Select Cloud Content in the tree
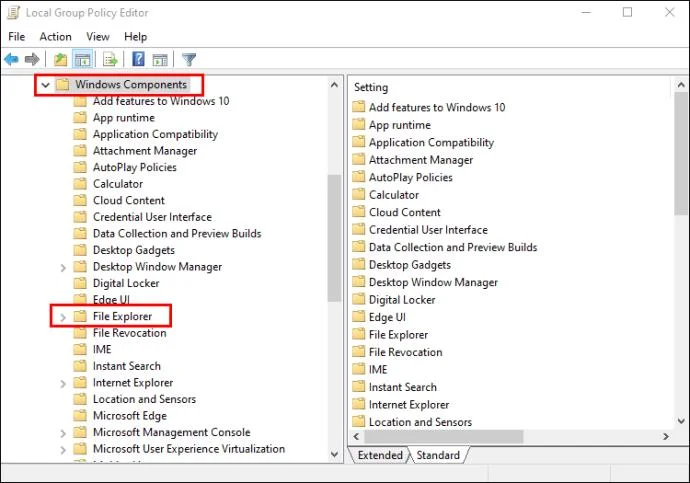Image resolution: width=690 pixels, height=483 pixels. (128, 200)
